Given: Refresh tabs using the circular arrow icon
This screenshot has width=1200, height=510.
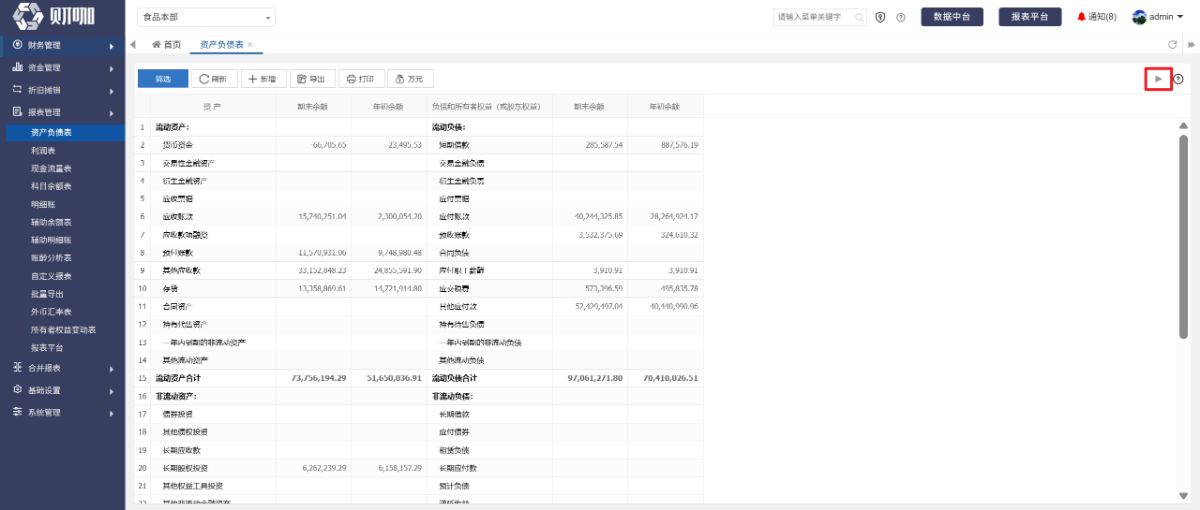Looking at the screenshot, I should pyautogui.click(x=1173, y=45).
